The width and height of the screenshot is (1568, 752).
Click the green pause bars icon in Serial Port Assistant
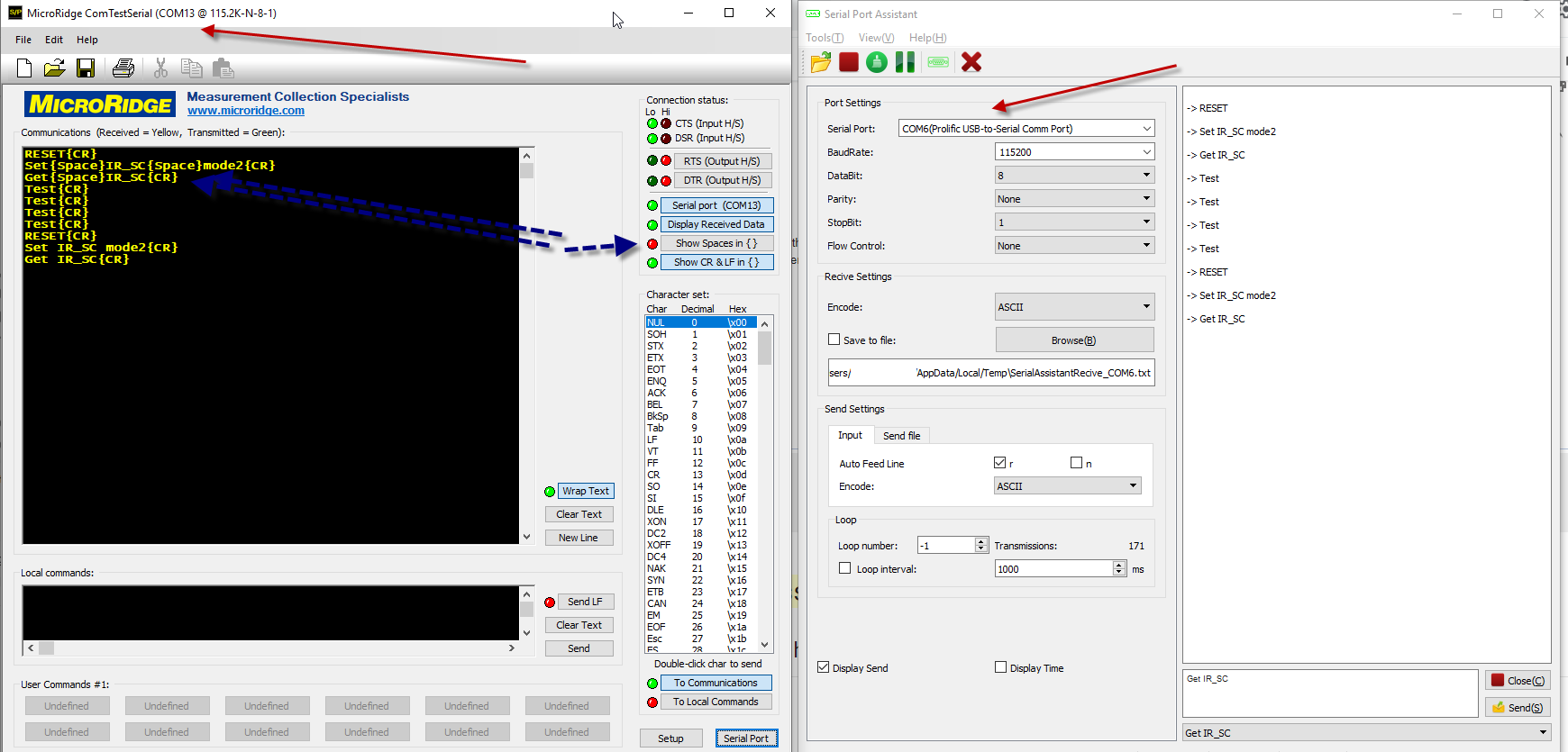point(905,62)
